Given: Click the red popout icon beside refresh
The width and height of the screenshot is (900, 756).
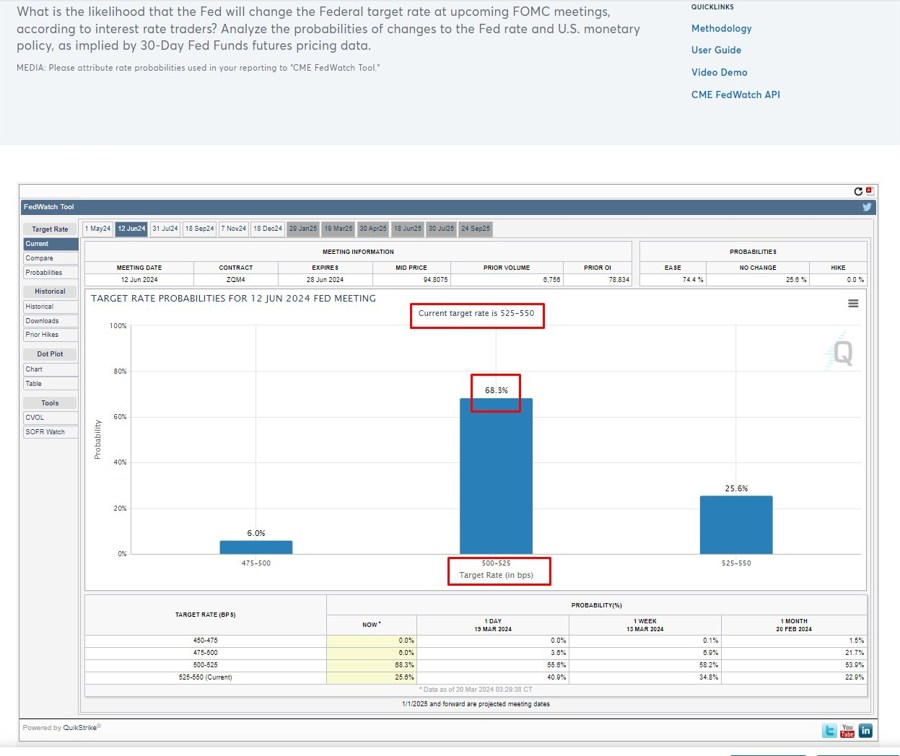Looking at the screenshot, I should (x=869, y=191).
